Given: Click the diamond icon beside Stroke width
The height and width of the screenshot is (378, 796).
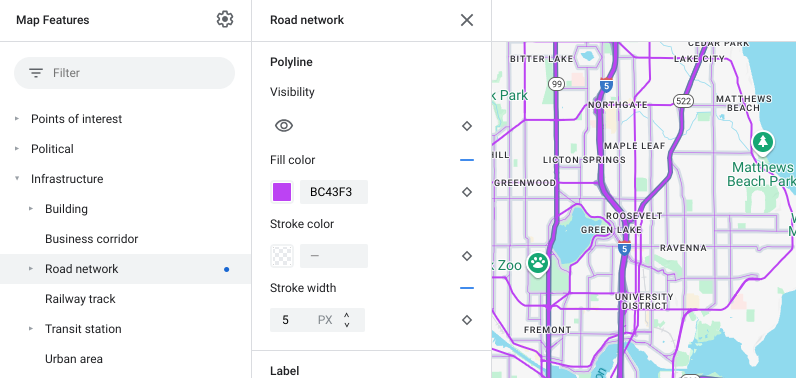Looking at the screenshot, I should 467,320.
